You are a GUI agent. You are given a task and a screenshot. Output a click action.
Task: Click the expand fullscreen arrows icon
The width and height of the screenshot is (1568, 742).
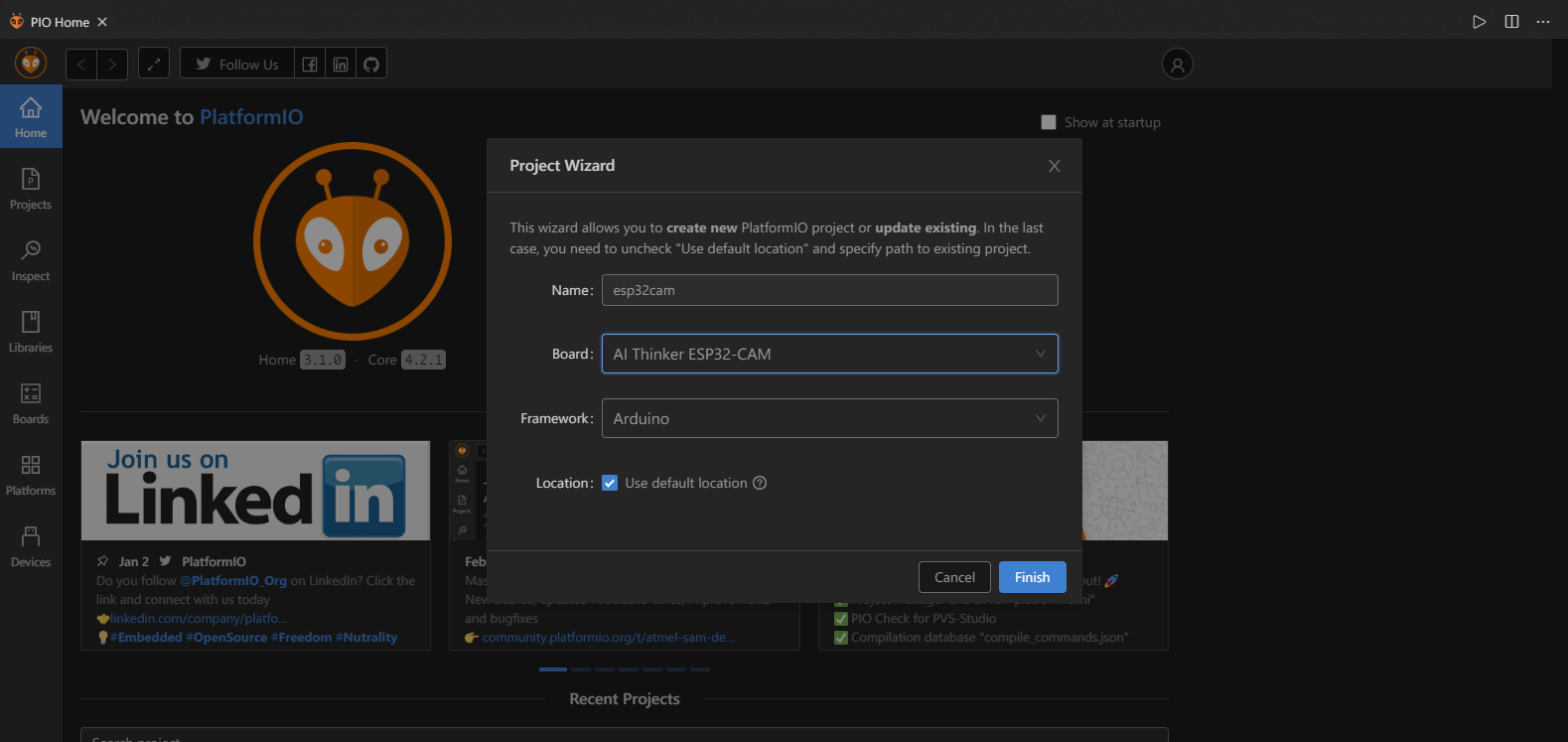pyautogui.click(x=154, y=64)
